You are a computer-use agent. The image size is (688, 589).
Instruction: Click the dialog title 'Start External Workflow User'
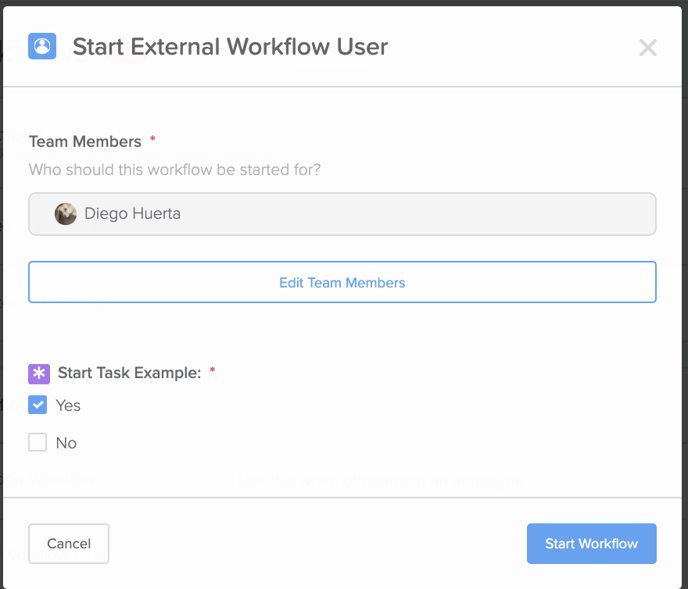point(230,47)
